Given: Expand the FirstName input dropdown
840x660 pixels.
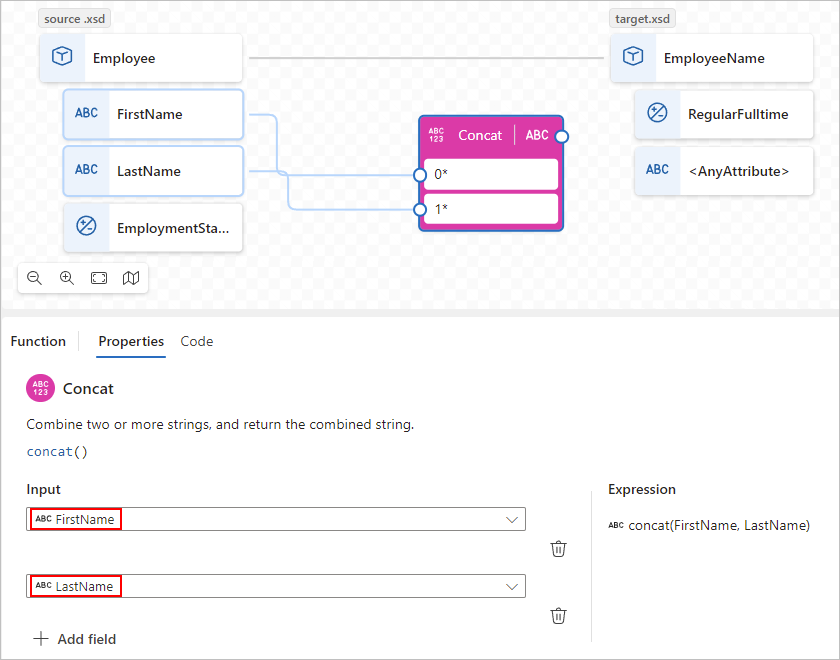Looking at the screenshot, I should (x=512, y=520).
